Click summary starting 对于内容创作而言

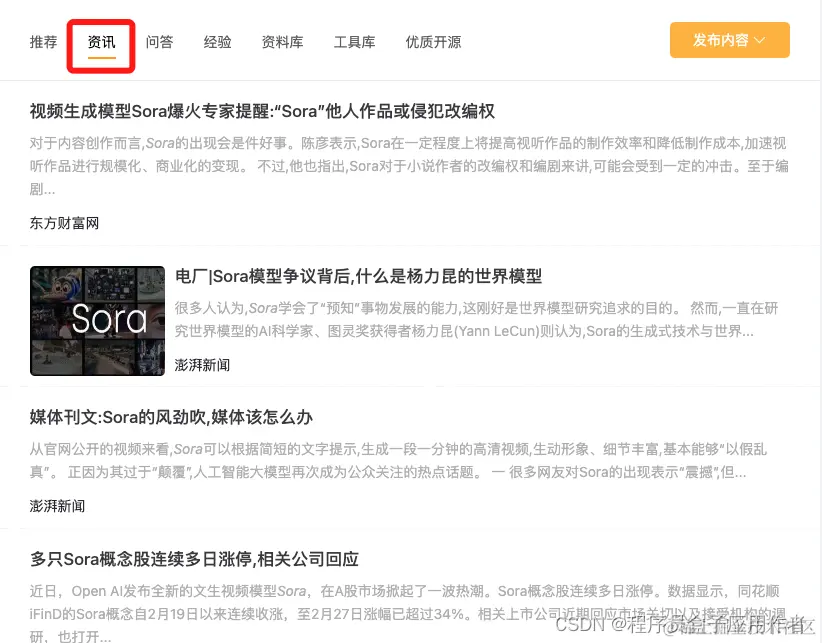pyautogui.click(x=409, y=166)
